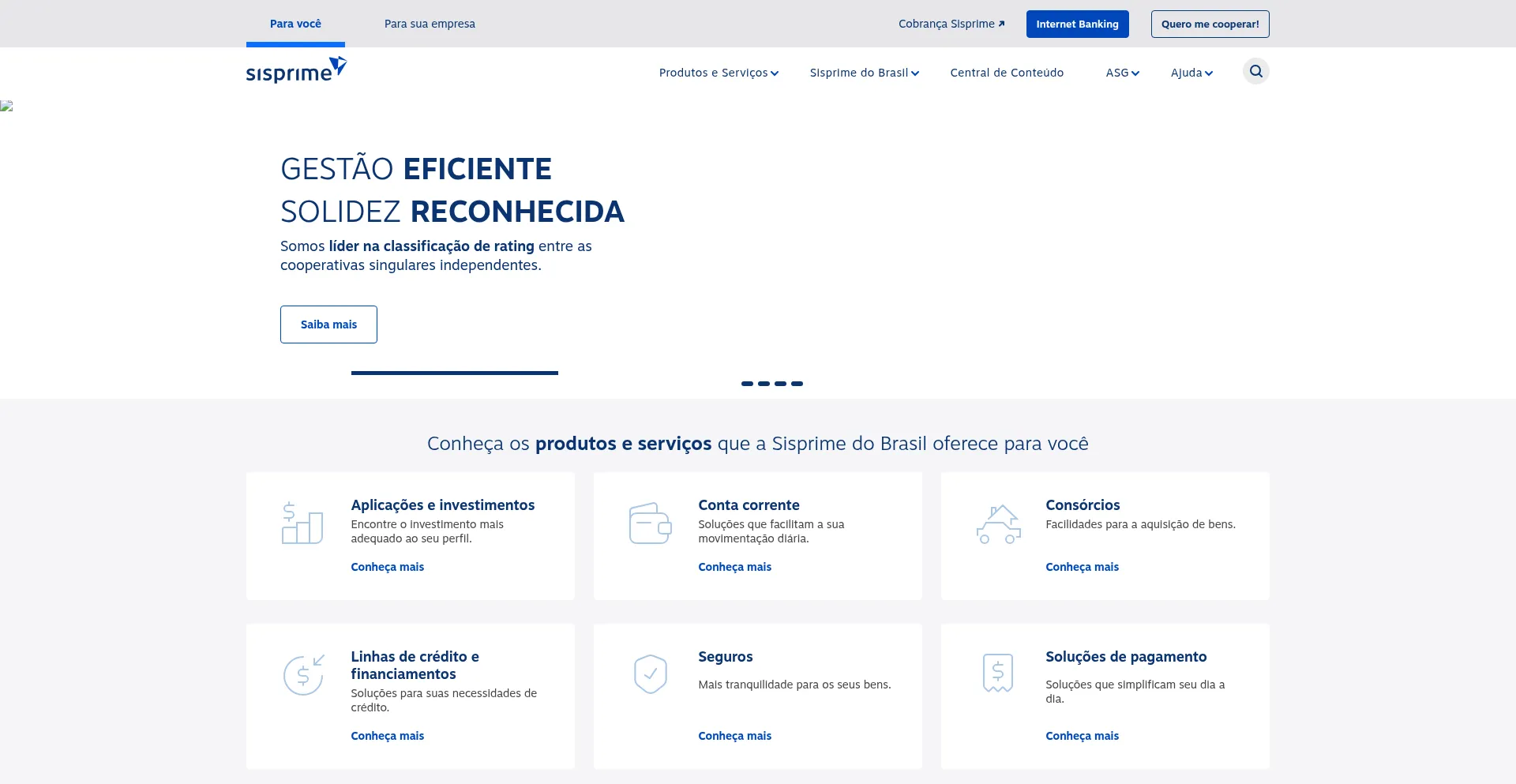Image resolution: width=1516 pixels, height=784 pixels.
Task: Click Conheça mais under Linhas de crédito
Action: coord(388,736)
